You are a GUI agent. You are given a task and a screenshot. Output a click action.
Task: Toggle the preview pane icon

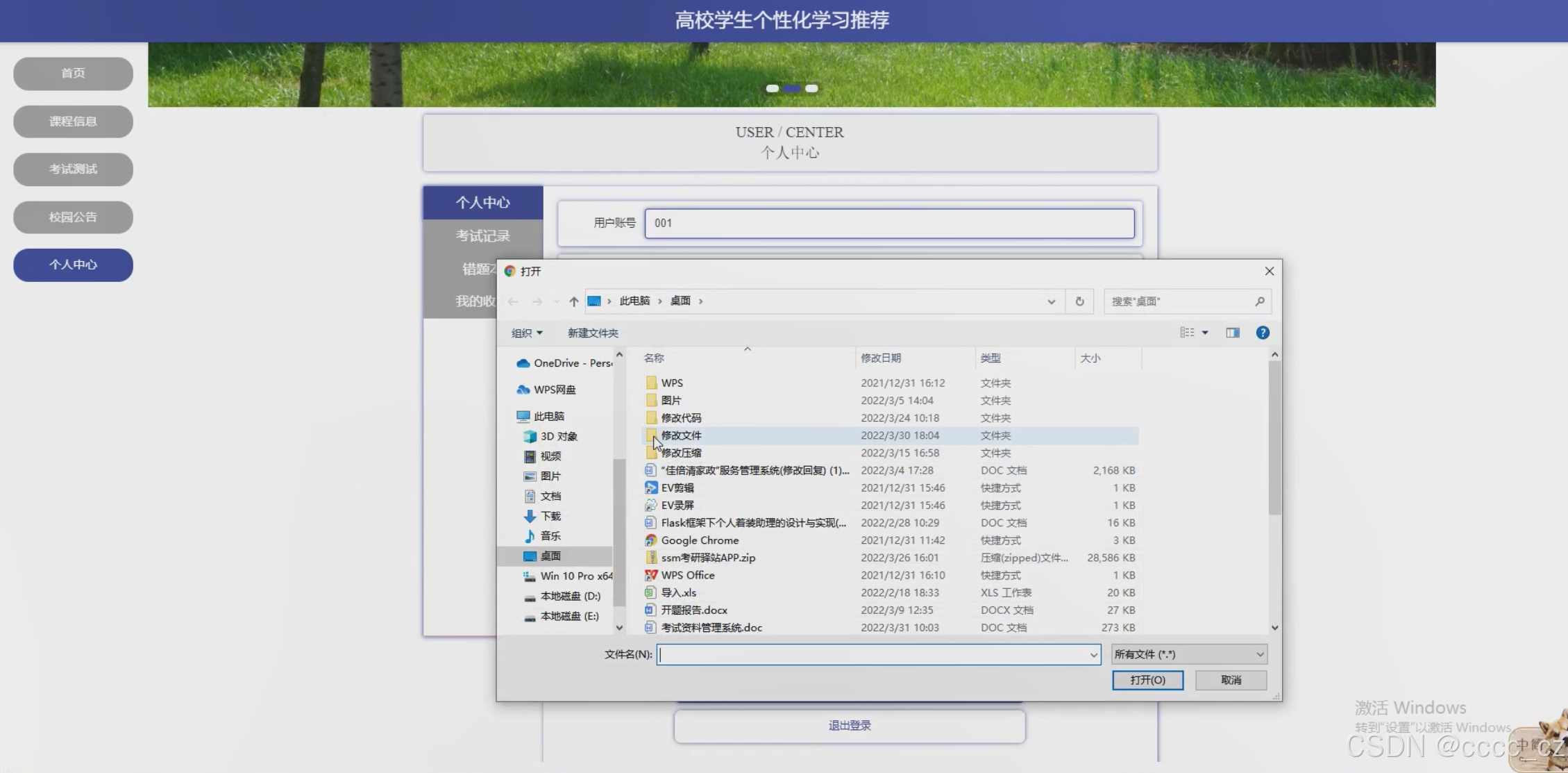[x=1233, y=333]
